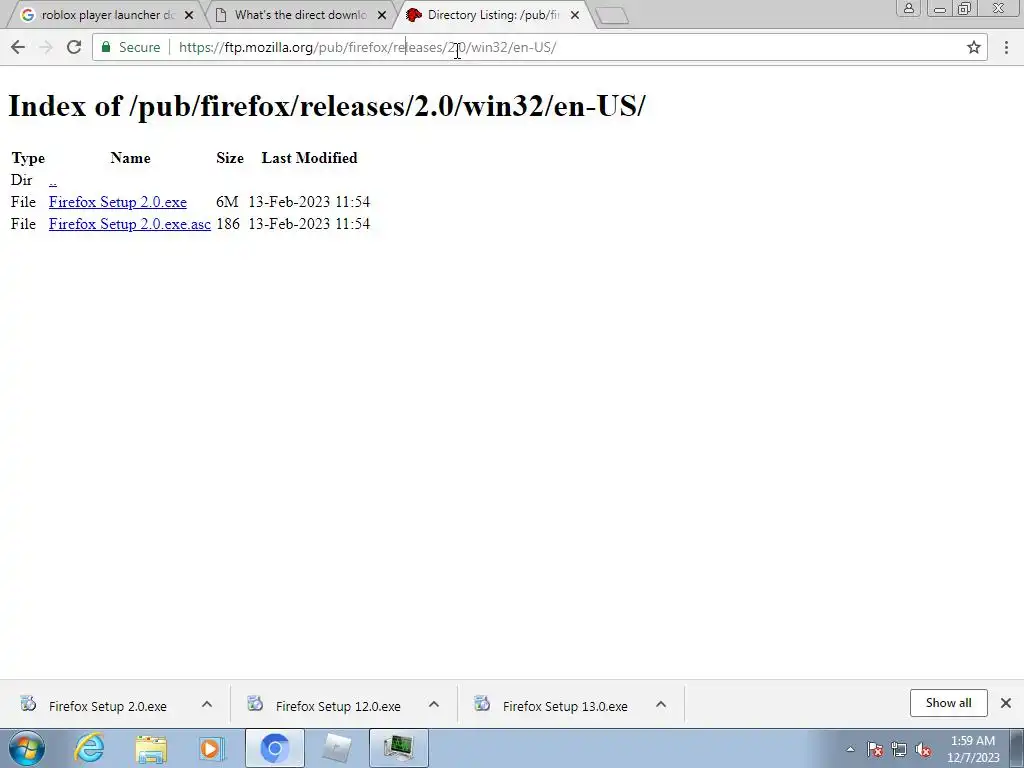Click the Type column header
This screenshot has width=1024, height=768.
[x=28, y=158]
